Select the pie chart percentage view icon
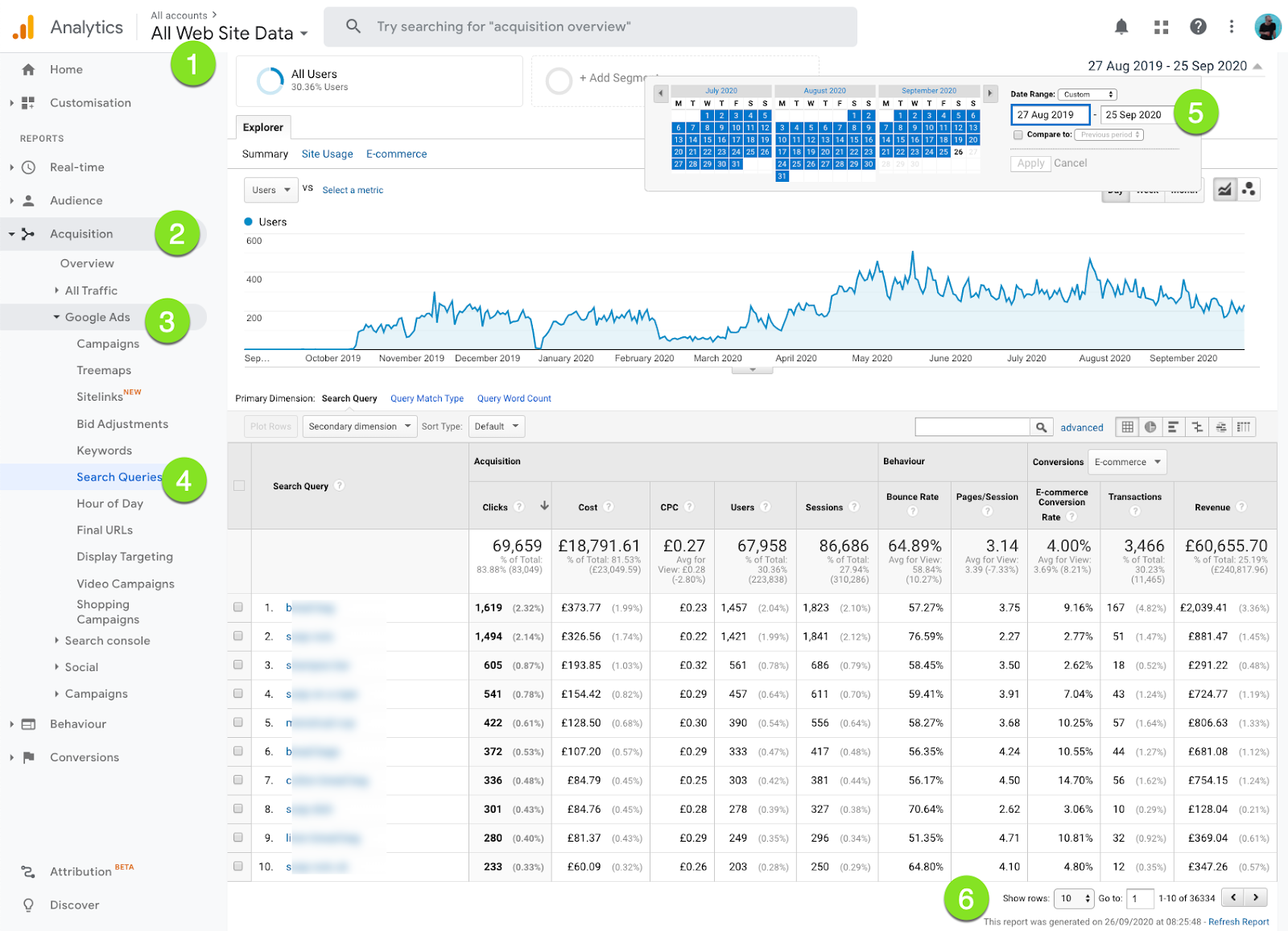 point(1150,426)
